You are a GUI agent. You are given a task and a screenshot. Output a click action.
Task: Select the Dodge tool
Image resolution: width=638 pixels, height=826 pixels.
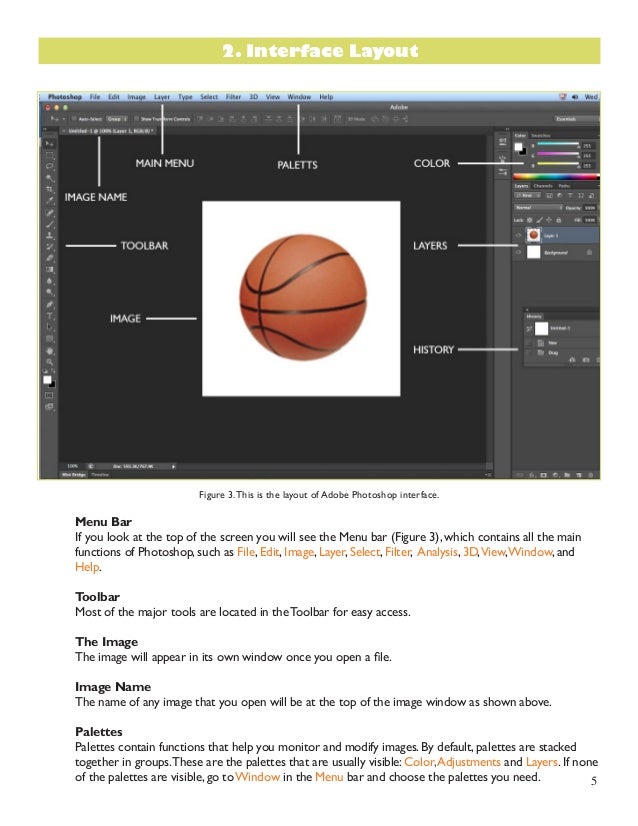49,292
